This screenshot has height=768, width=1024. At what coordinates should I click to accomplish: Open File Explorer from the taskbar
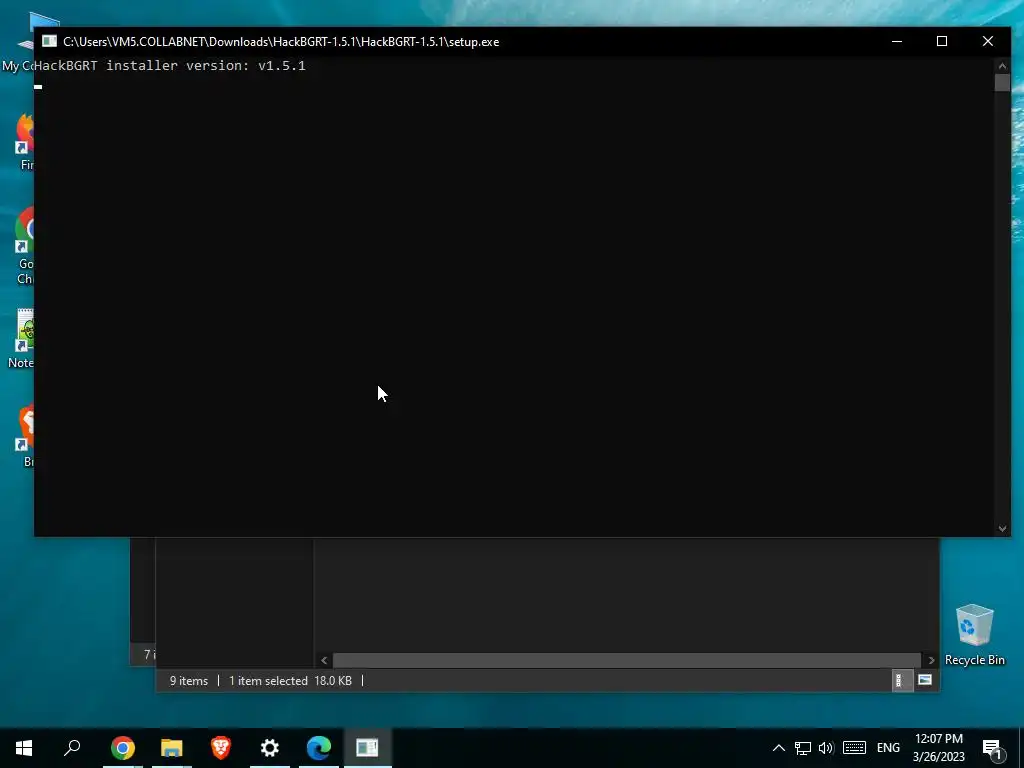pyautogui.click(x=172, y=748)
